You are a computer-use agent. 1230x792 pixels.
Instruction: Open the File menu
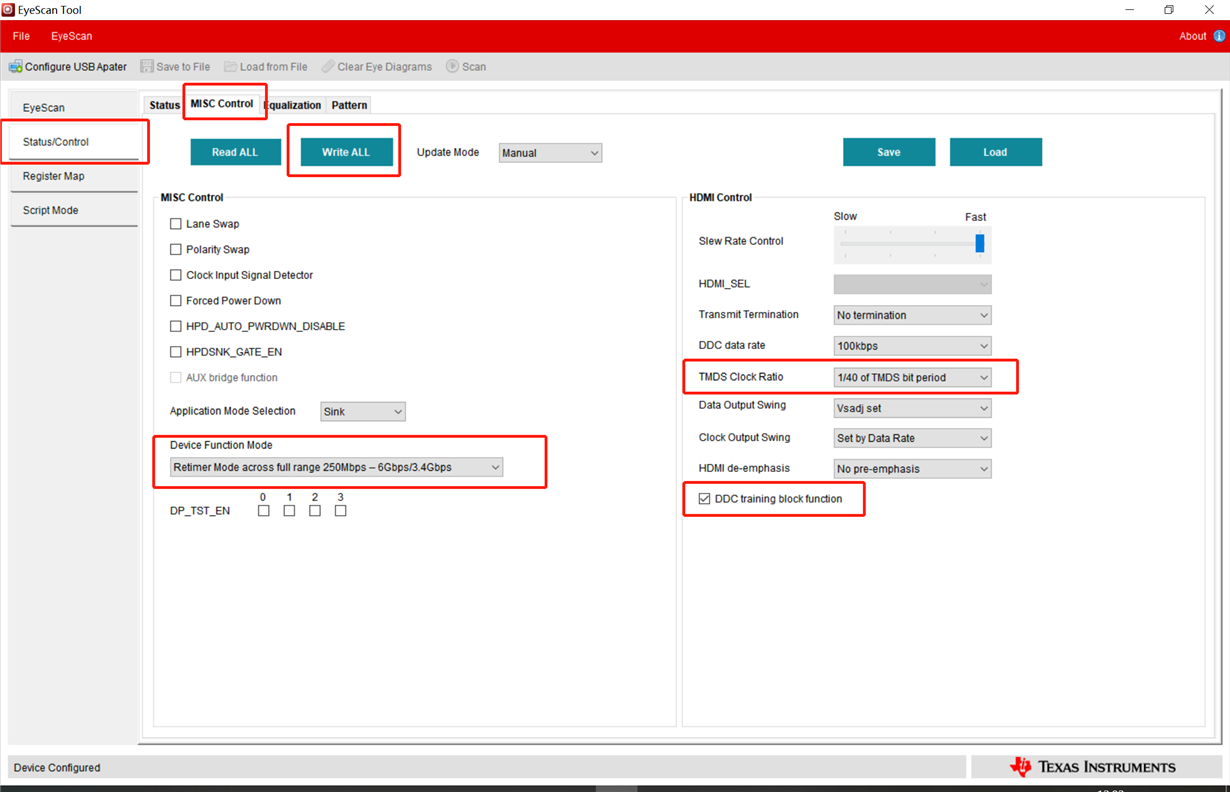tap(21, 36)
